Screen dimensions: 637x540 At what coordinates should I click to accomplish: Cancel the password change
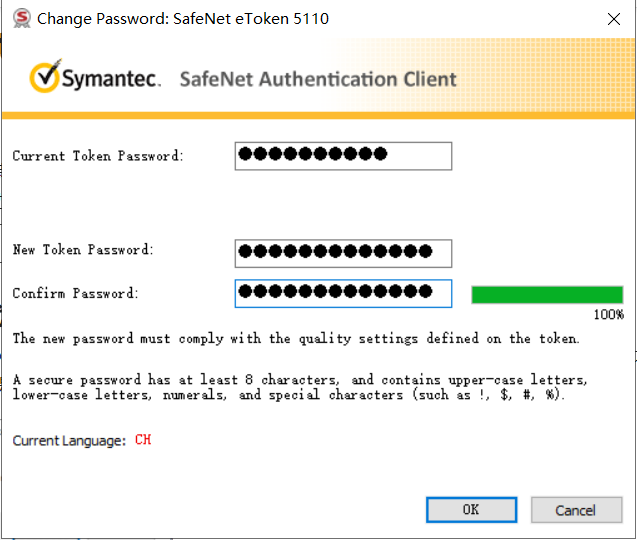tap(576, 510)
